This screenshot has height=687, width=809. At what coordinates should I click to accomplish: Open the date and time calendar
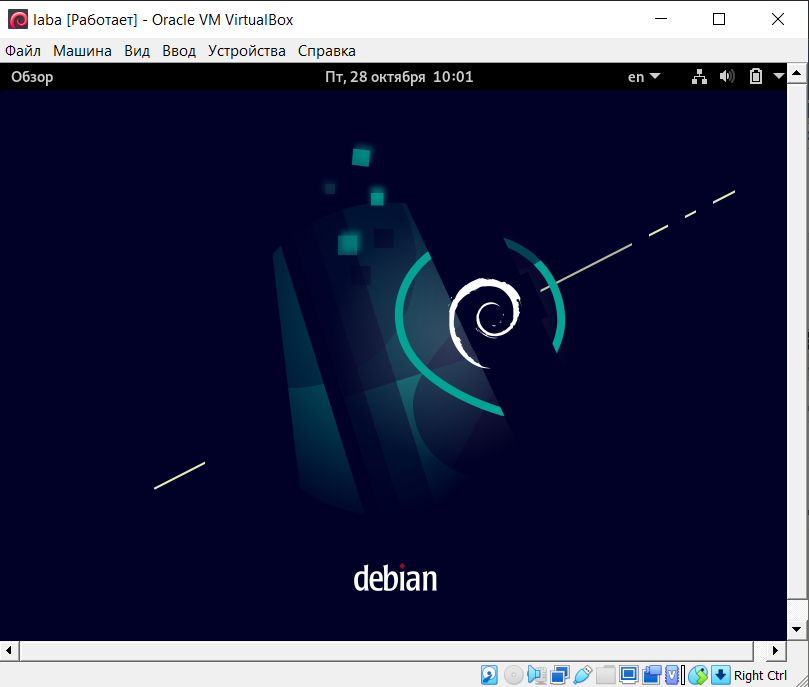[399, 77]
